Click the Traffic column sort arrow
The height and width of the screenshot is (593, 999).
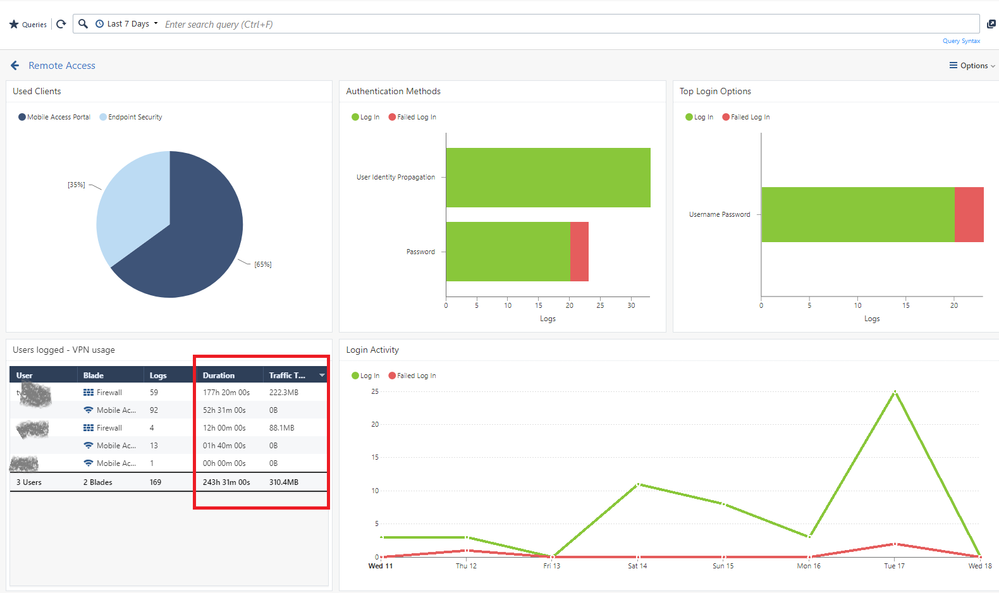click(x=321, y=376)
